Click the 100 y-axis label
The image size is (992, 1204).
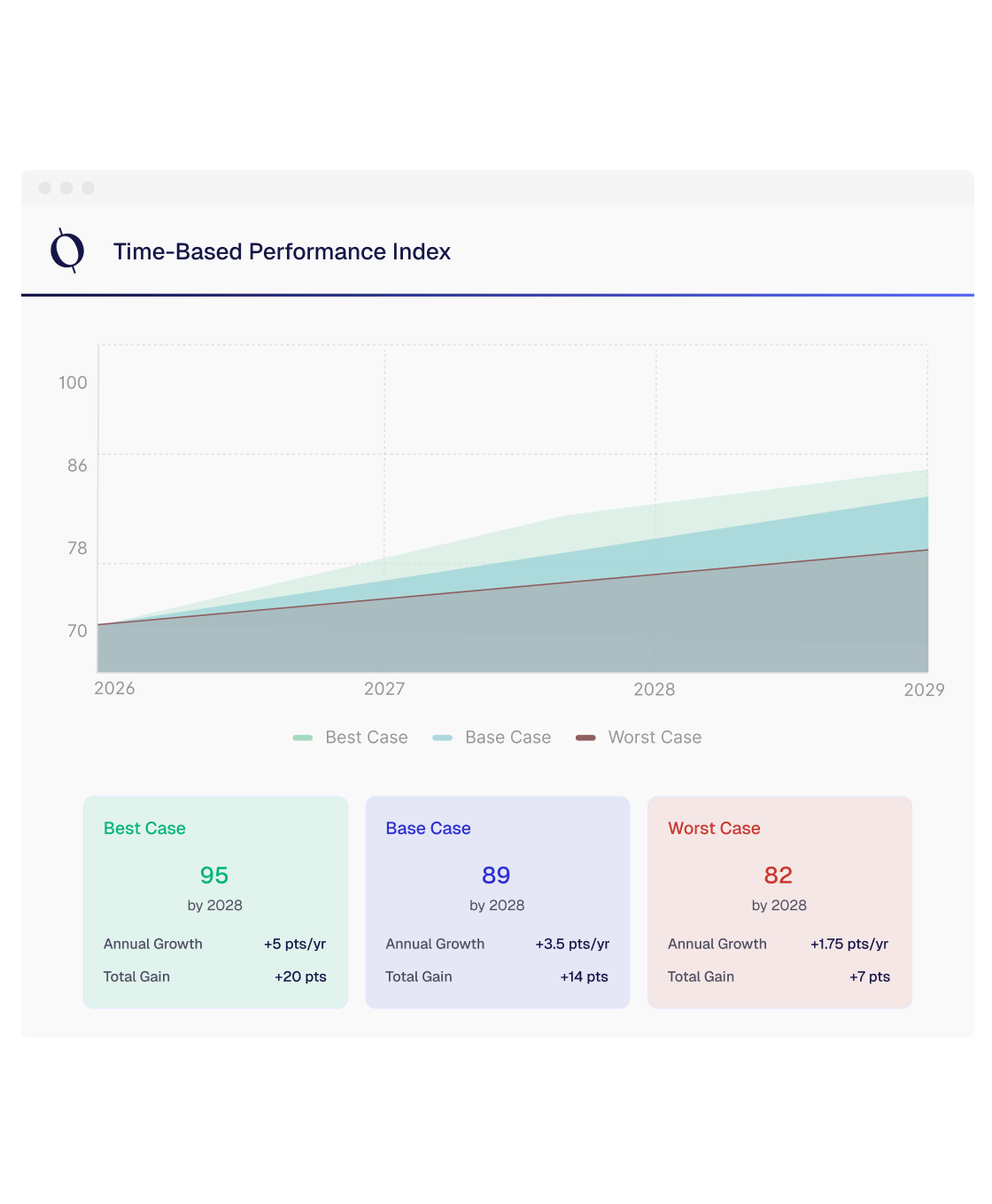73,383
